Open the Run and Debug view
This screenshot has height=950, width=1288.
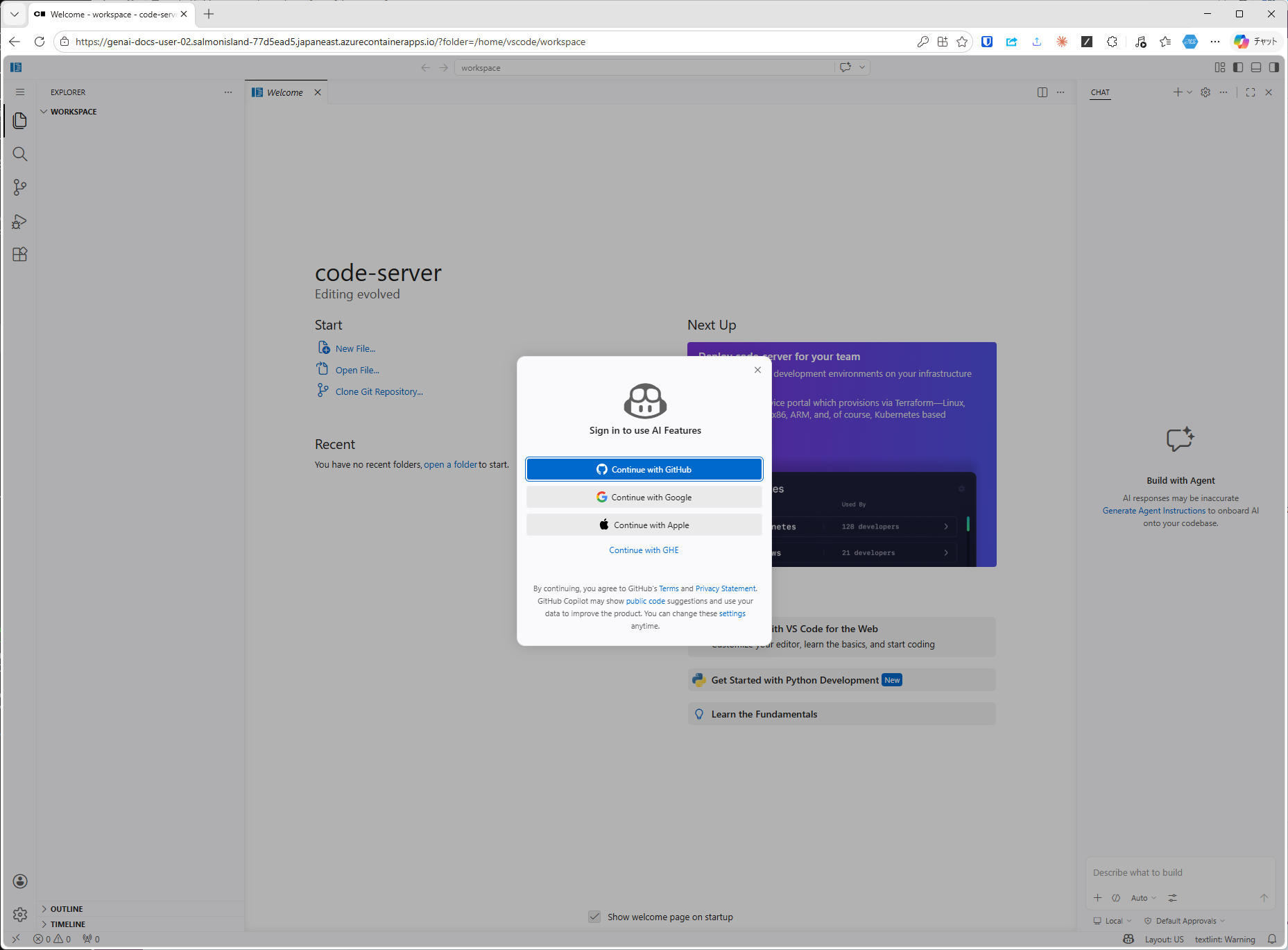20,221
